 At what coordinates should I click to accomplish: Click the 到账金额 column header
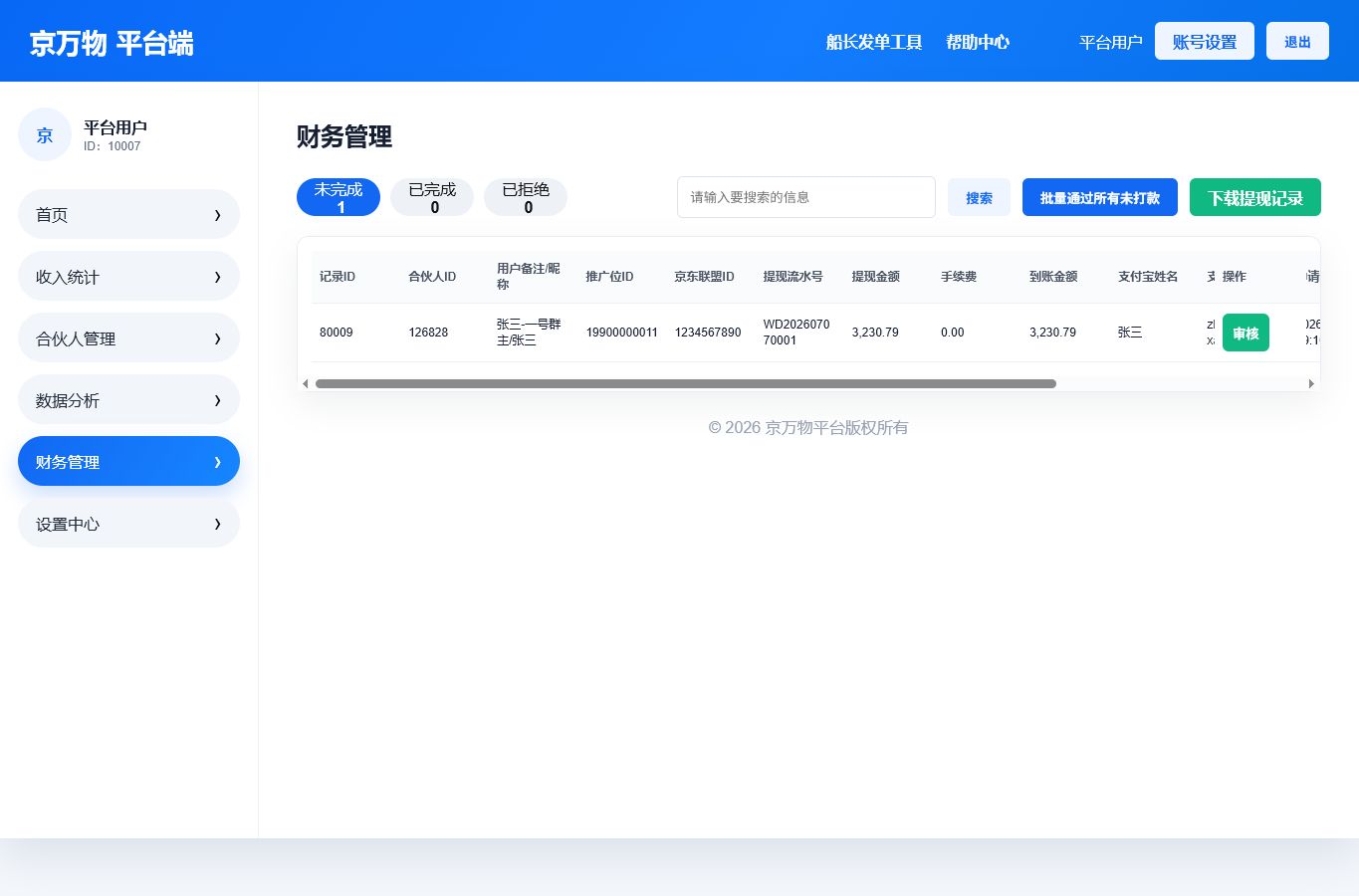pyautogui.click(x=1053, y=277)
